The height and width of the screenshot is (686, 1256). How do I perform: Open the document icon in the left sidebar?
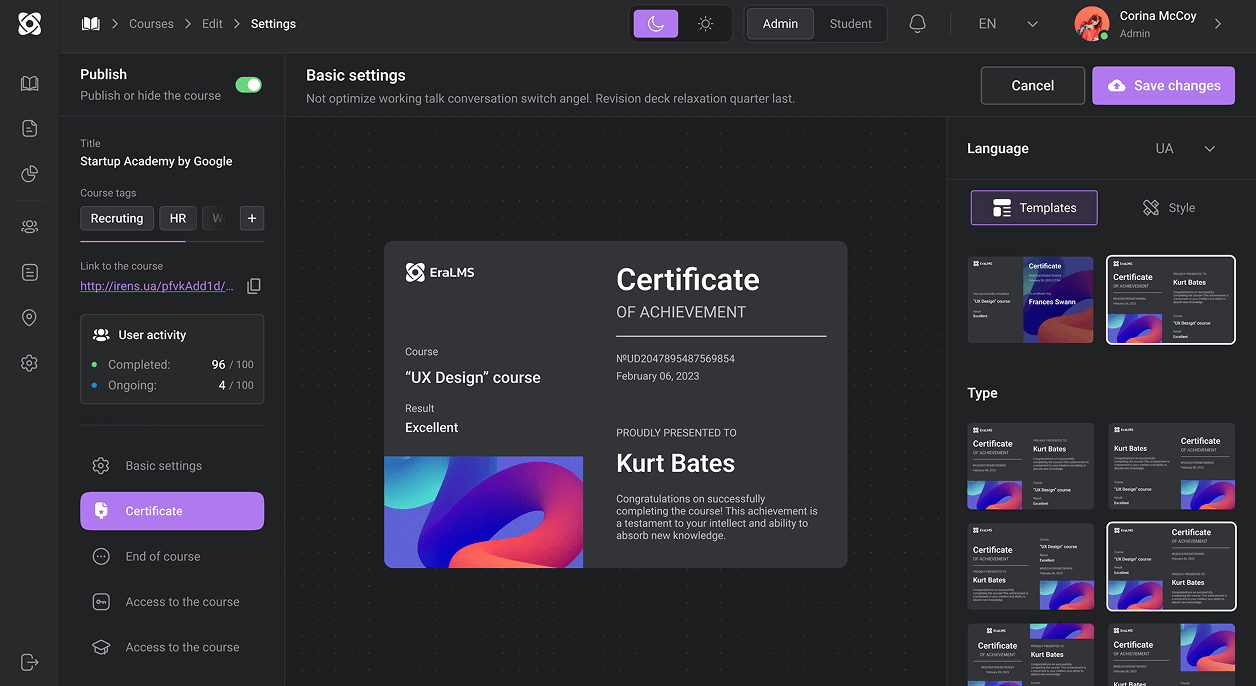pyautogui.click(x=29, y=128)
